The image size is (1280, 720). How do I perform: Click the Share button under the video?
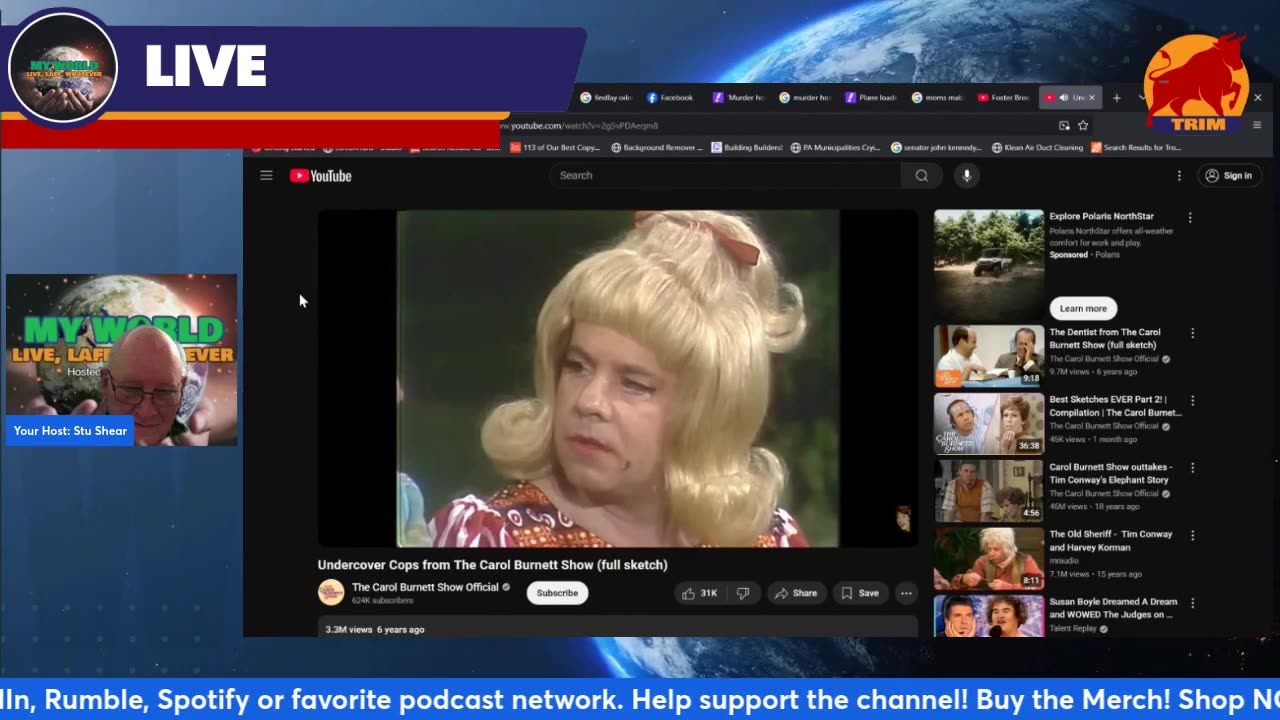click(796, 593)
